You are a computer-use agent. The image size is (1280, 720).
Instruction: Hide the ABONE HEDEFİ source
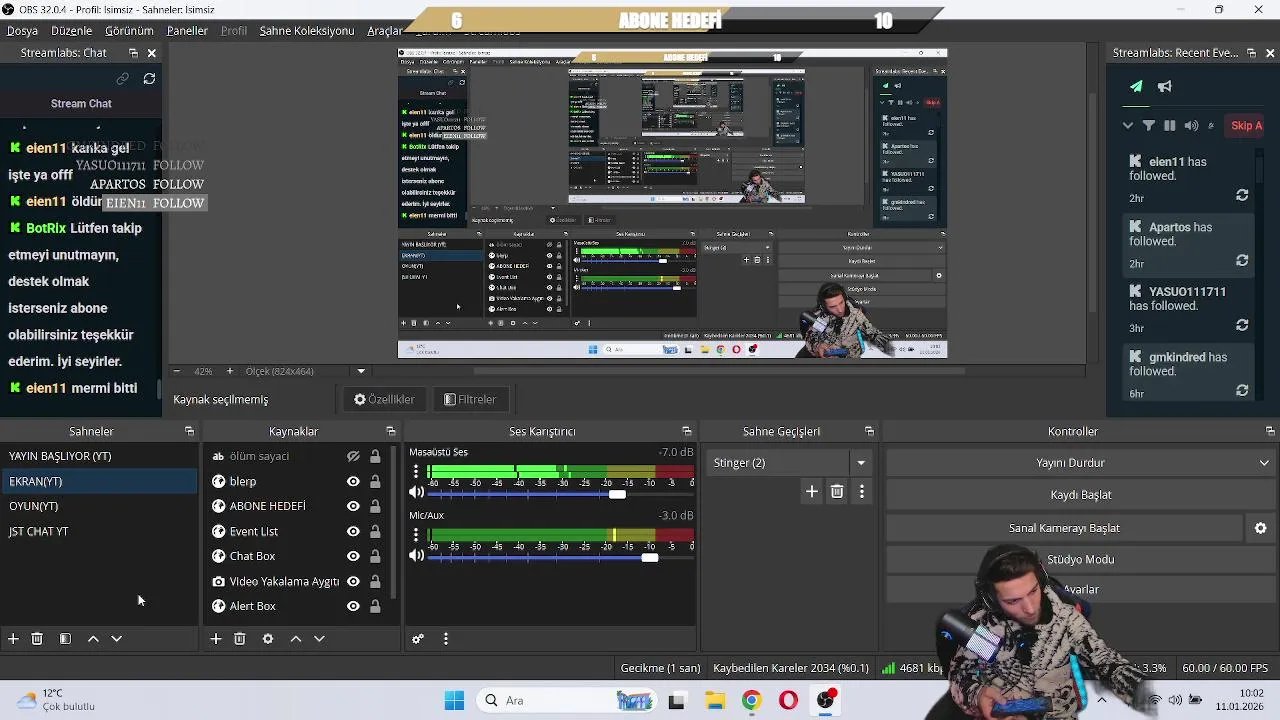353,506
